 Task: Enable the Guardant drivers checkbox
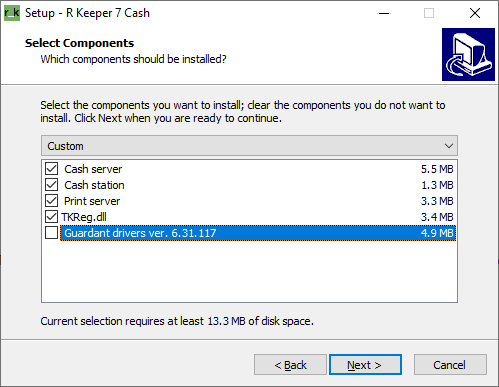click(x=52, y=233)
